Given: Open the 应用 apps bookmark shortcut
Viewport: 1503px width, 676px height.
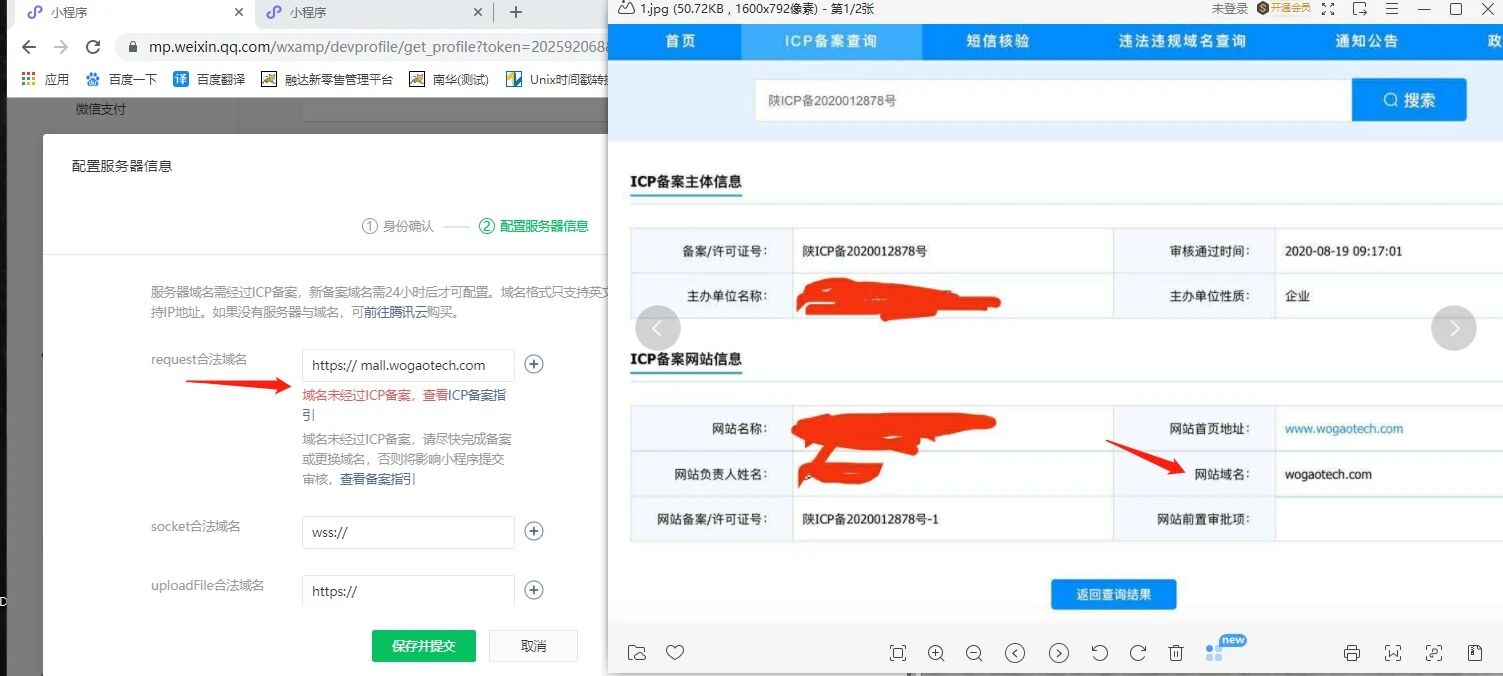Looking at the screenshot, I should pos(46,79).
